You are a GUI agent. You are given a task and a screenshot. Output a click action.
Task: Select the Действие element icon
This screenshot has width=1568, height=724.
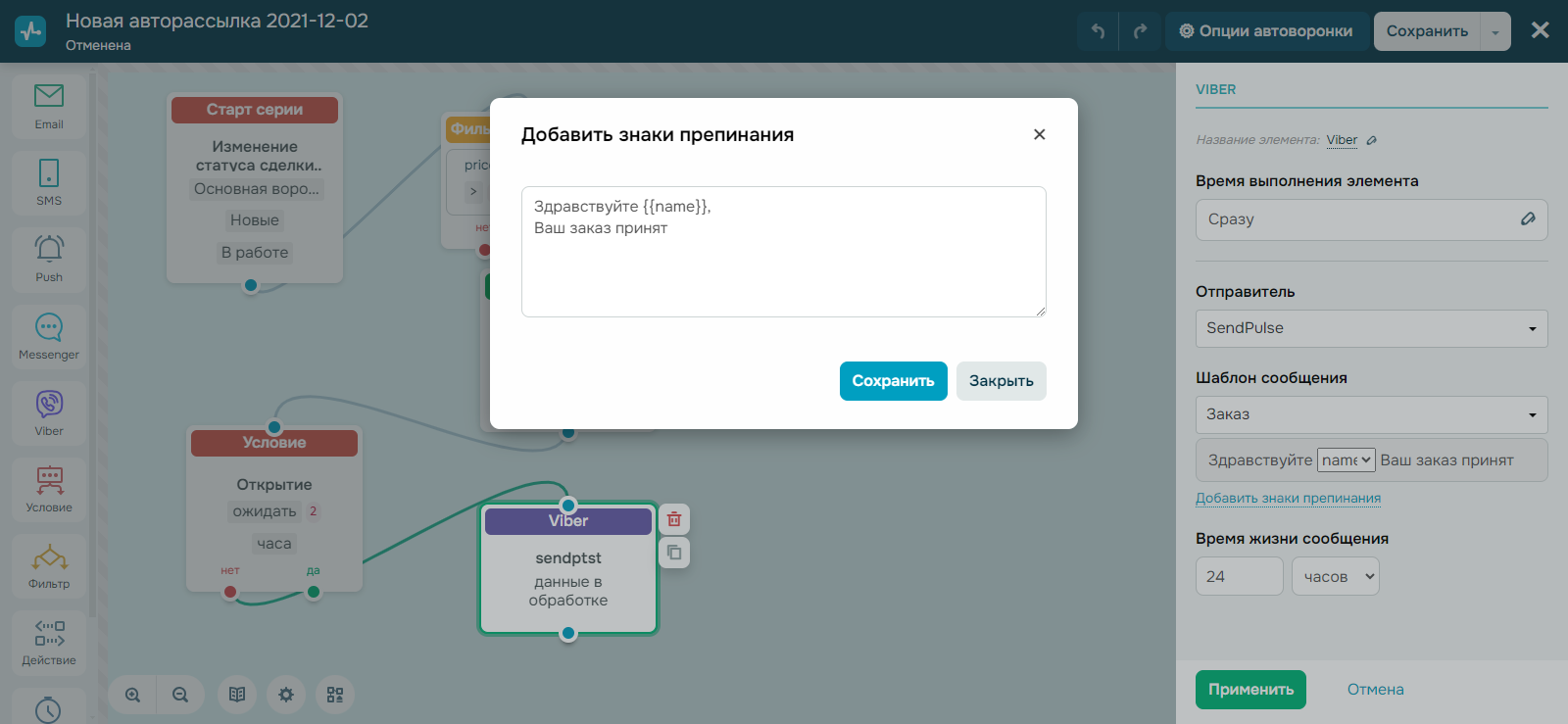pyautogui.click(x=49, y=642)
